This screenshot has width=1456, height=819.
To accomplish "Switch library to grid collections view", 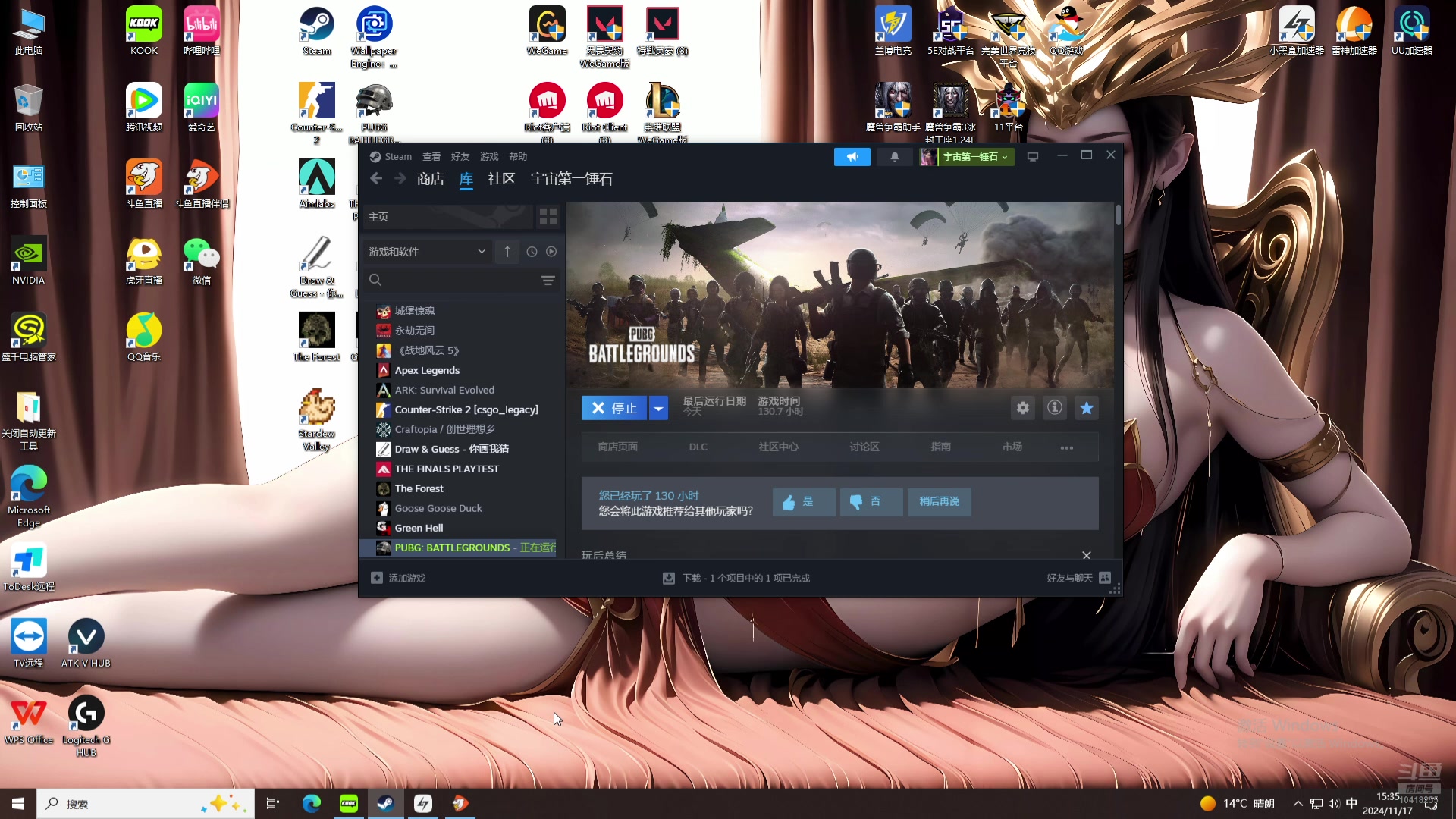I will (548, 217).
